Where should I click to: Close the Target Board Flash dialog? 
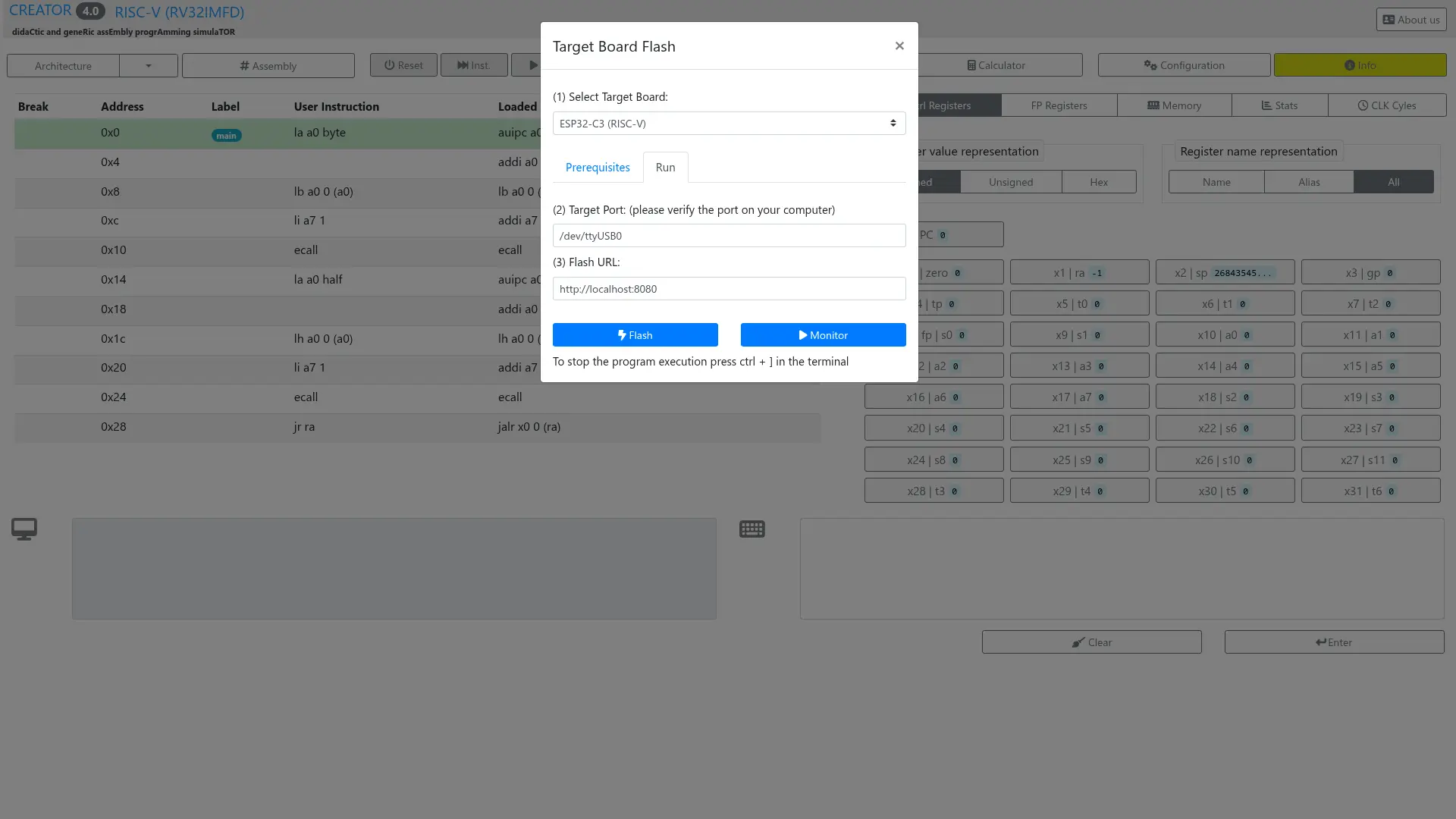[x=899, y=45]
